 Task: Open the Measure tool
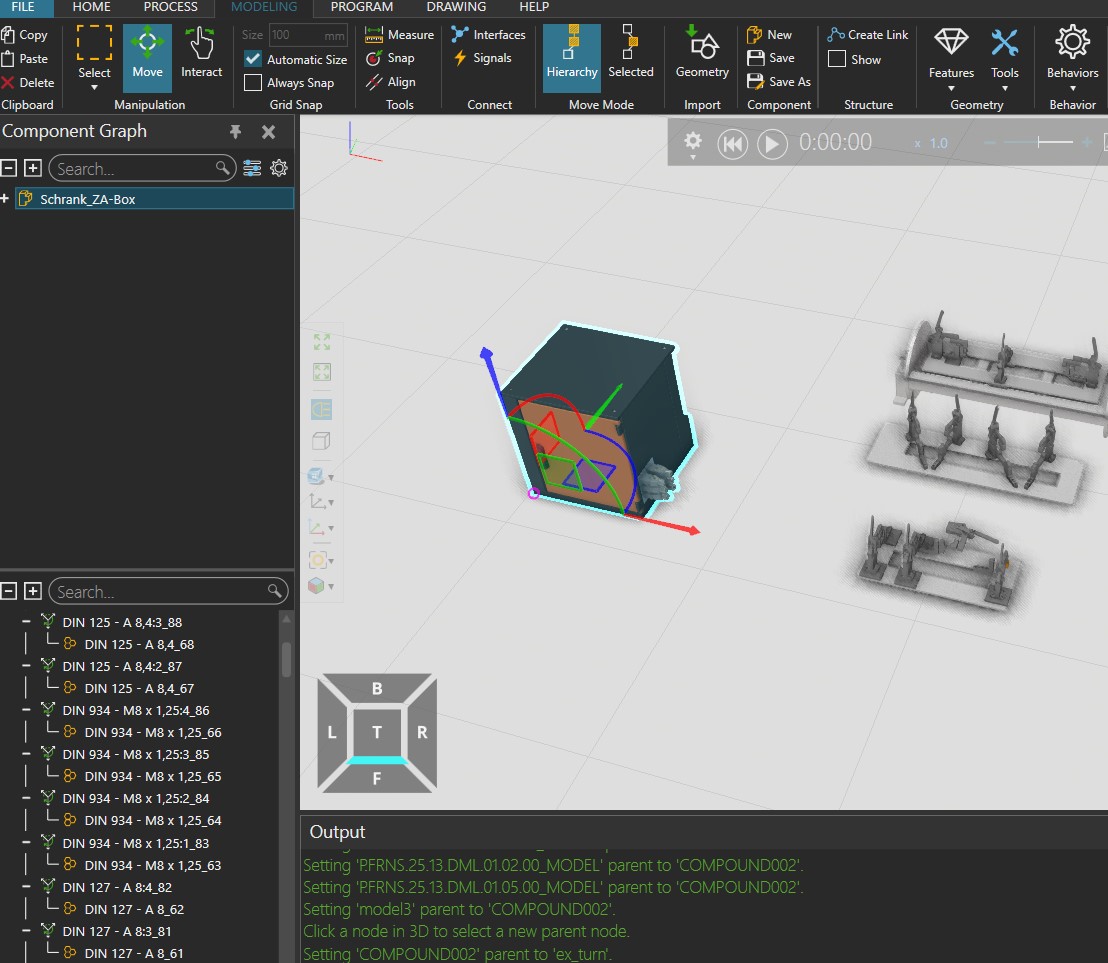tap(398, 33)
